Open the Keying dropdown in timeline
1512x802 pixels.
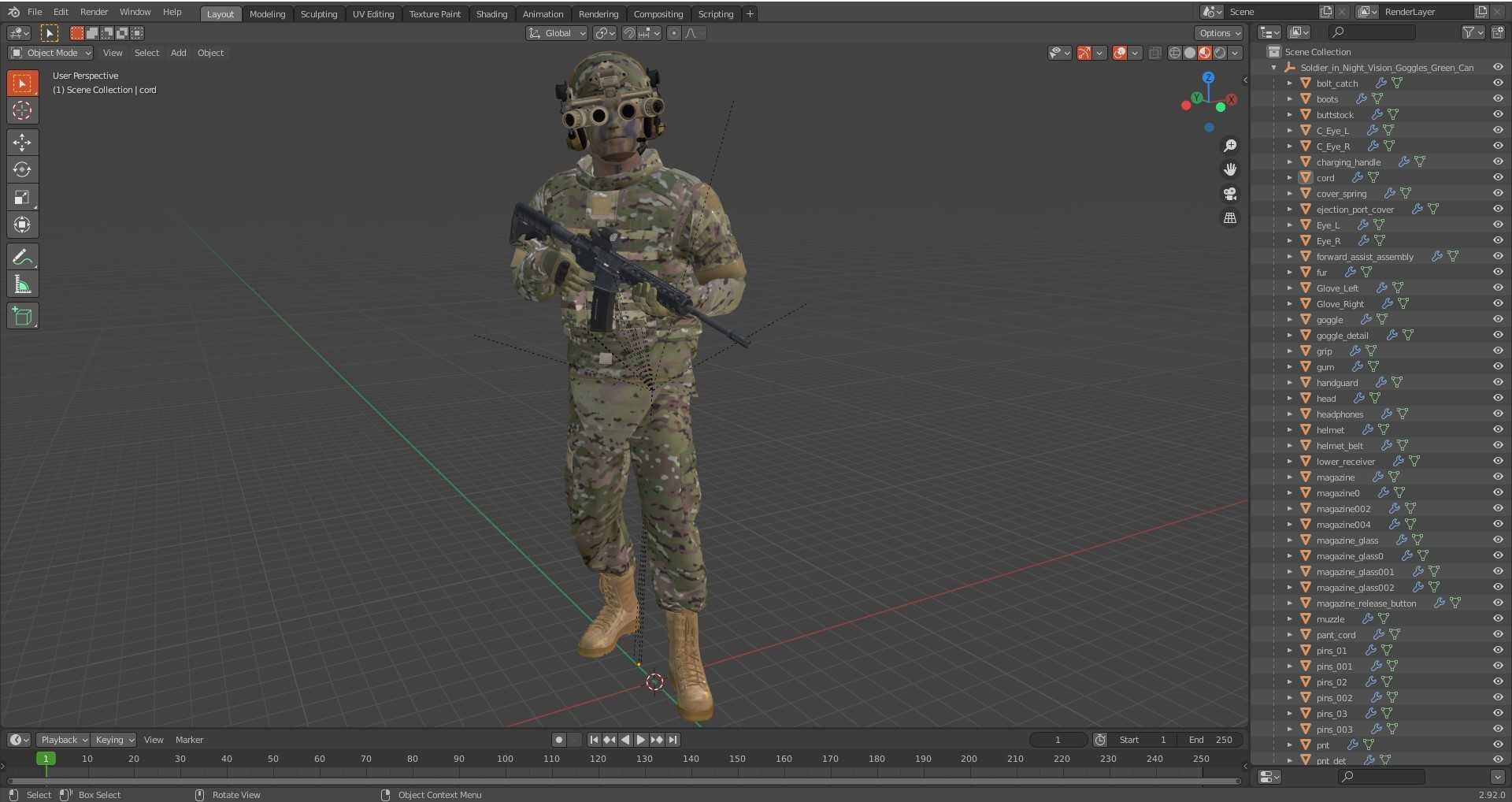click(x=114, y=740)
